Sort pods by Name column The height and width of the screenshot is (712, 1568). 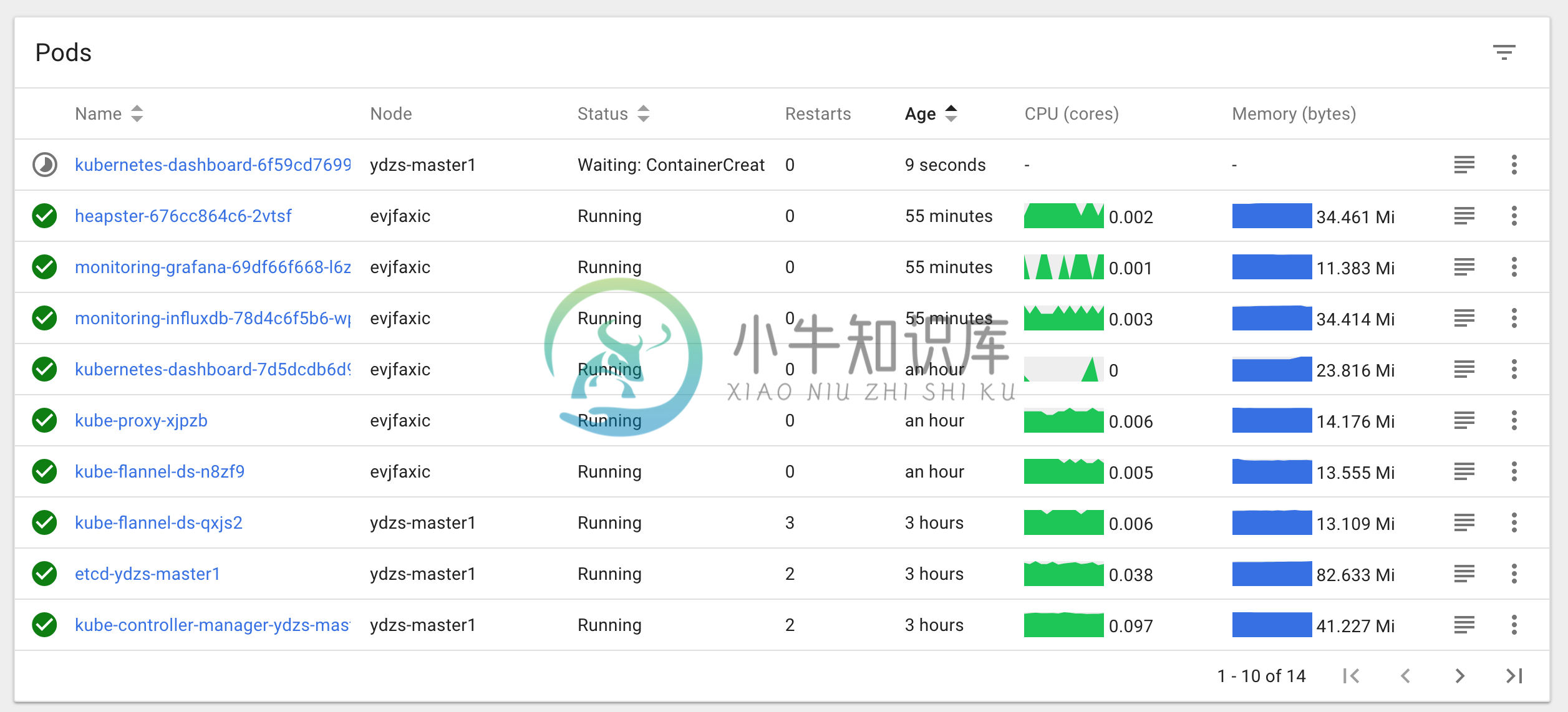pos(109,113)
